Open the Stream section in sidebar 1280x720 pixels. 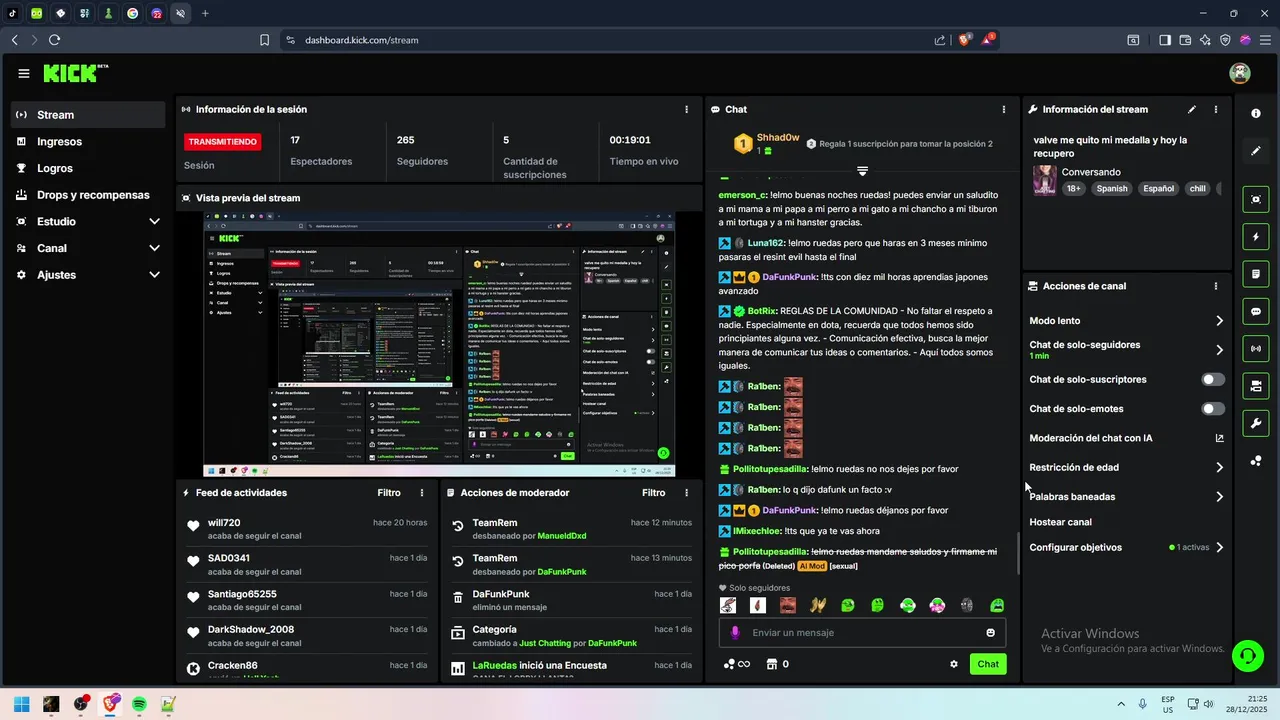click(89, 115)
